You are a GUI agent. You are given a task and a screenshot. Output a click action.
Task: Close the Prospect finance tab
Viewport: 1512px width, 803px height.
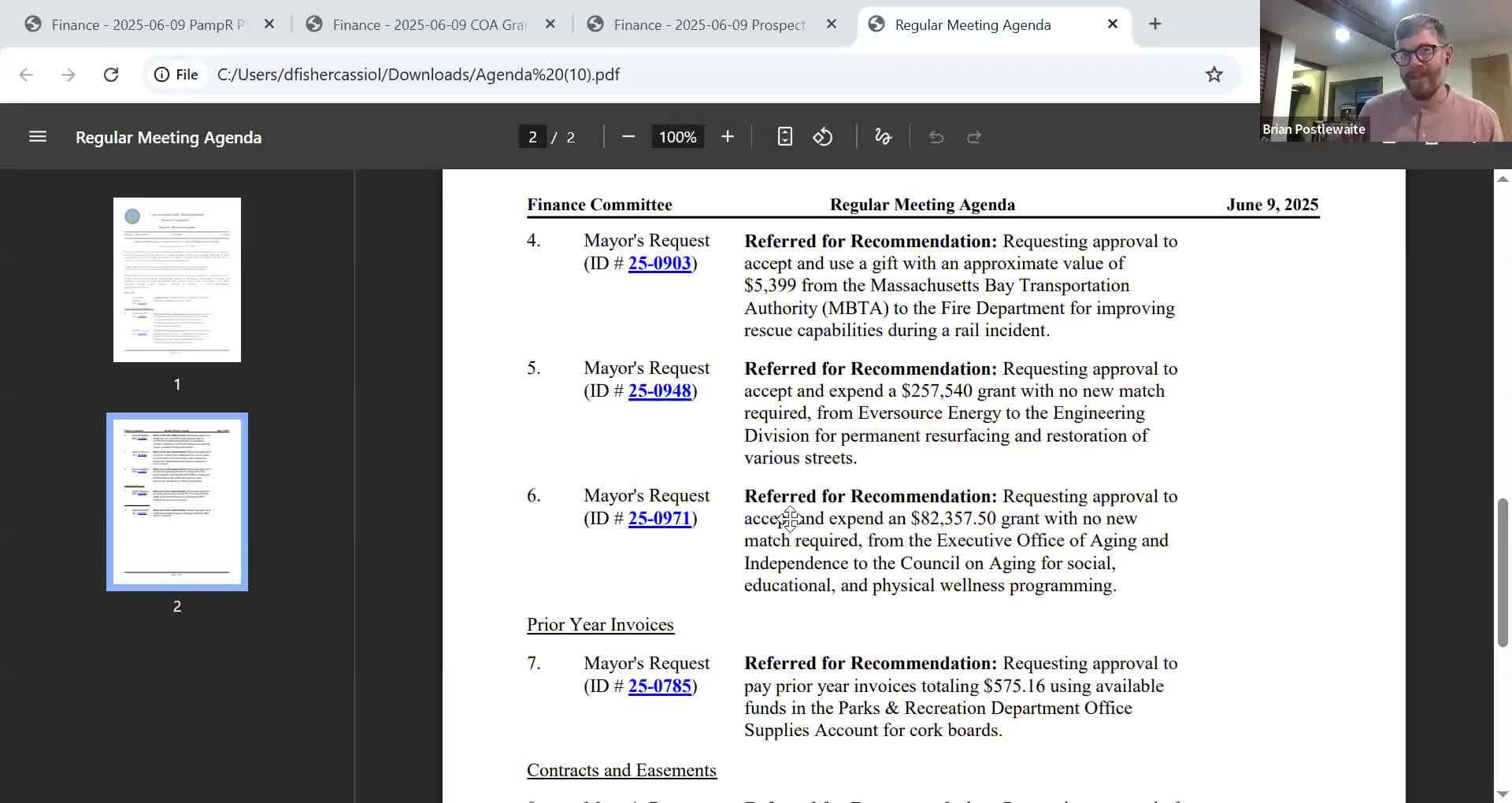831,24
